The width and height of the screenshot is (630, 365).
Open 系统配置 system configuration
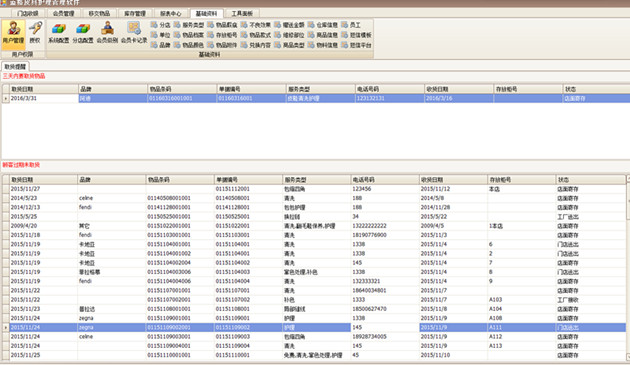59,33
